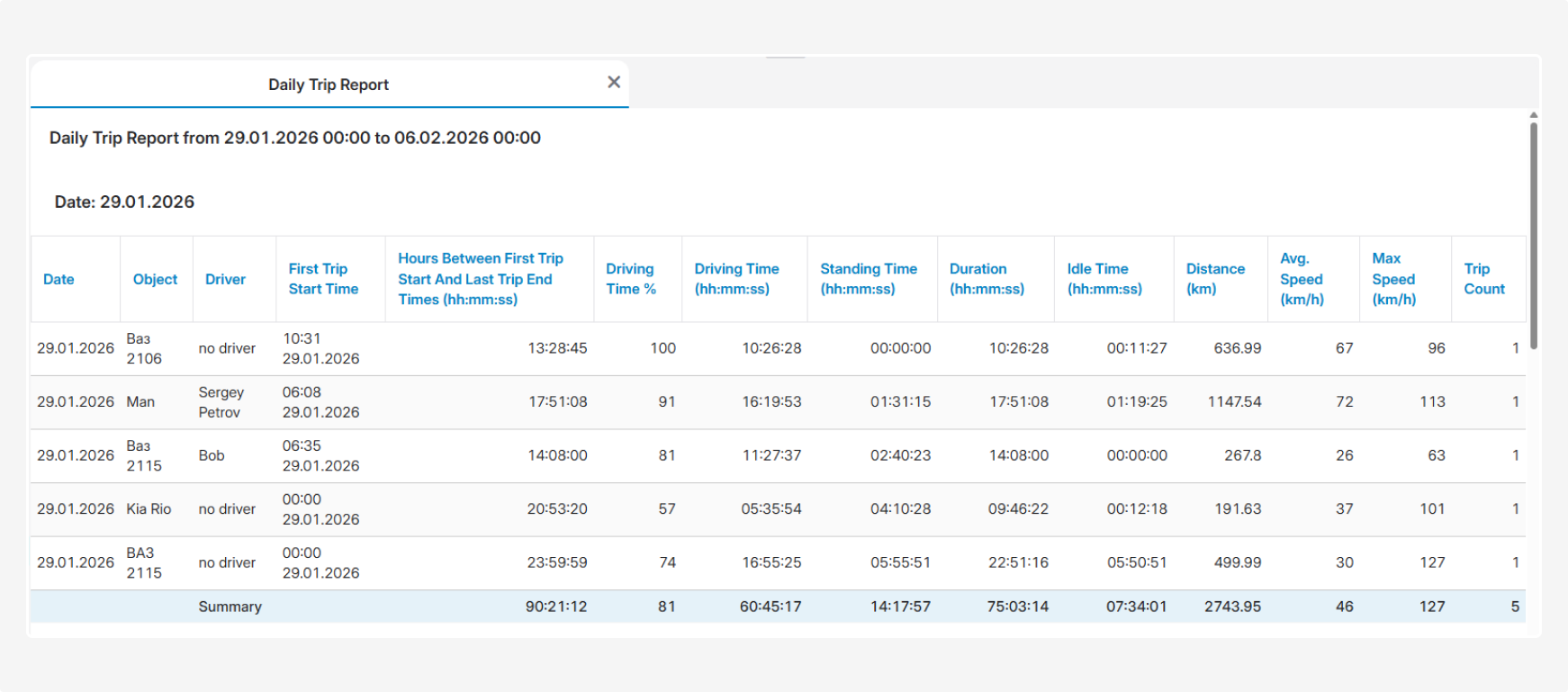Viewport: 1568px width, 692px height.
Task: Sort by First Trip Start Time
Action: point(323,279)
